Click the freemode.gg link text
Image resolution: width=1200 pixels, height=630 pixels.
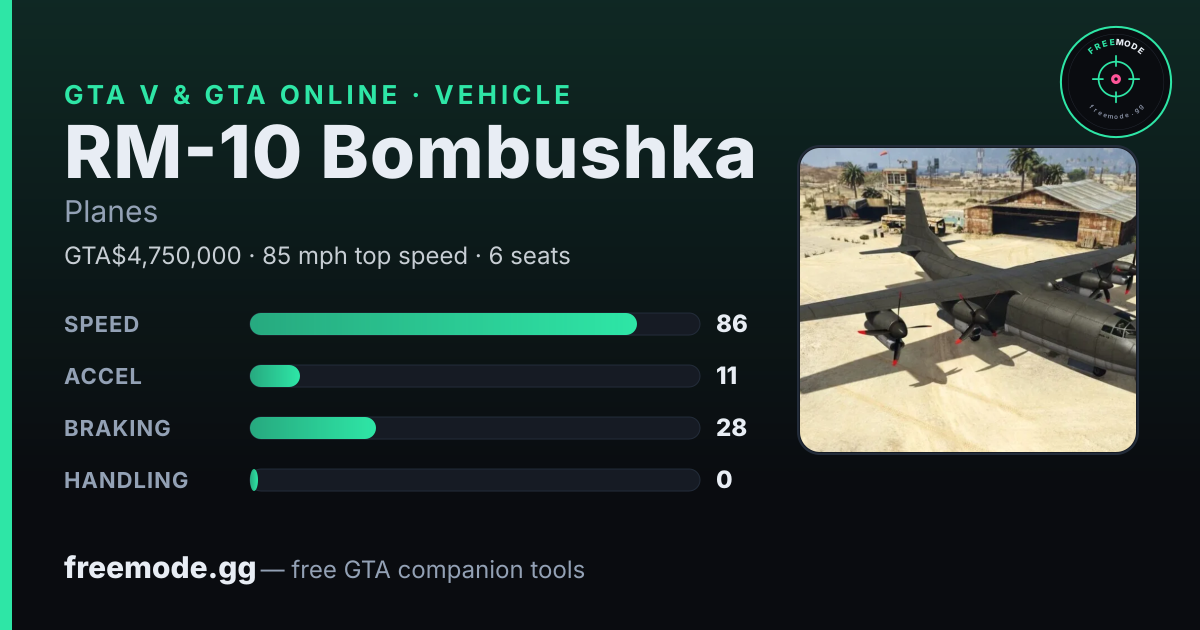160,569
